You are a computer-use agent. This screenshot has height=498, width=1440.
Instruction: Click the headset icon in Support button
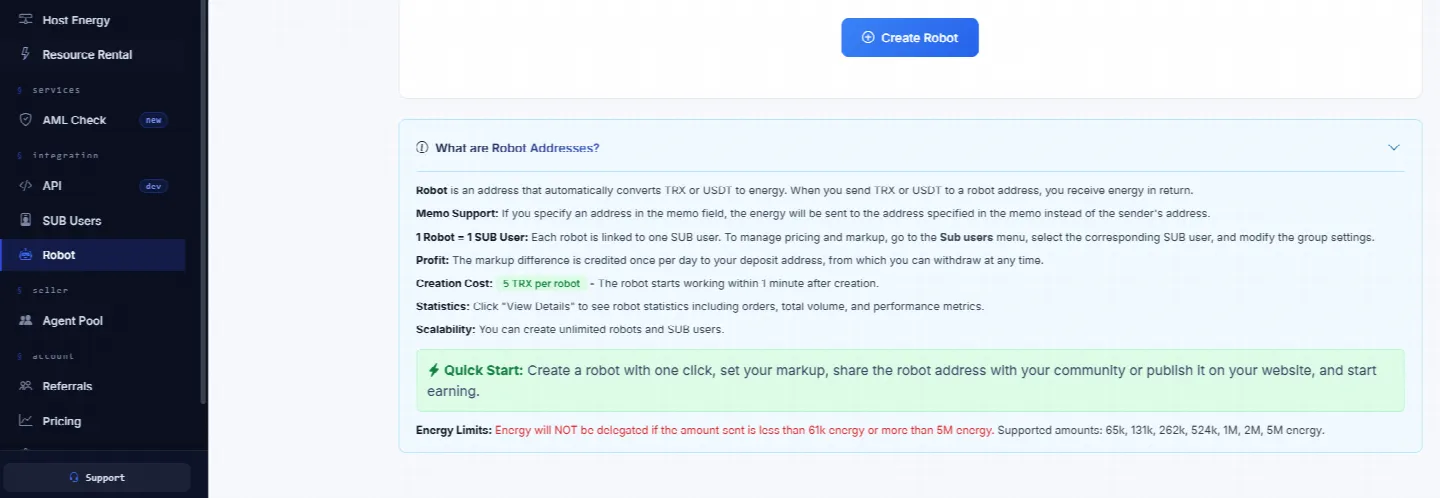74,478
